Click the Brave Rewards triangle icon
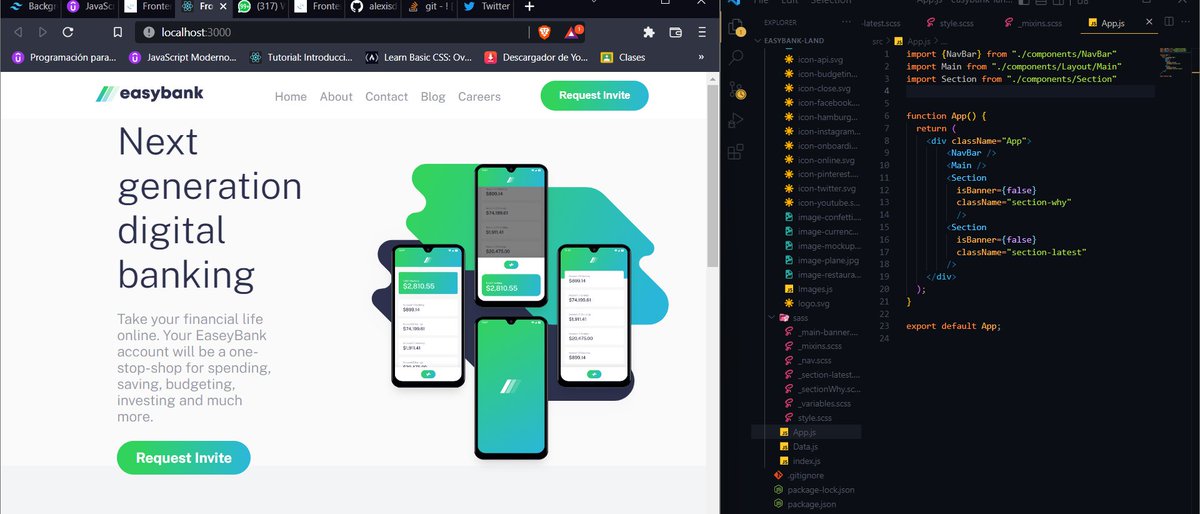 (571, 32)
